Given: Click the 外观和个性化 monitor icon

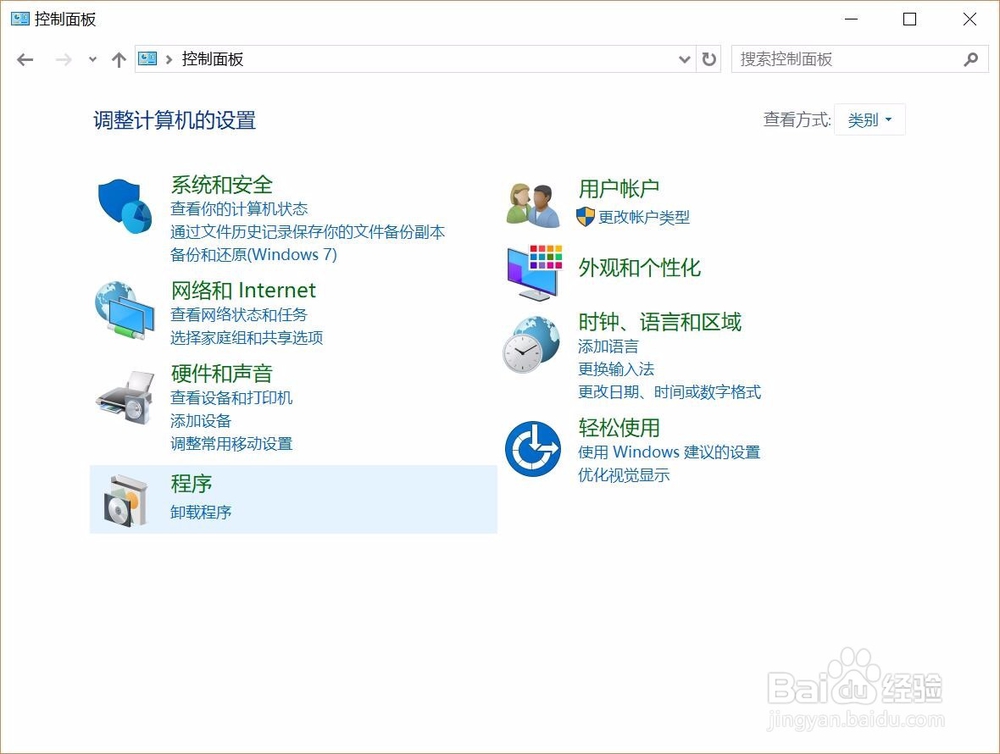Looking at the screenshot, I should pyautogui.click(x=531, y=272).
